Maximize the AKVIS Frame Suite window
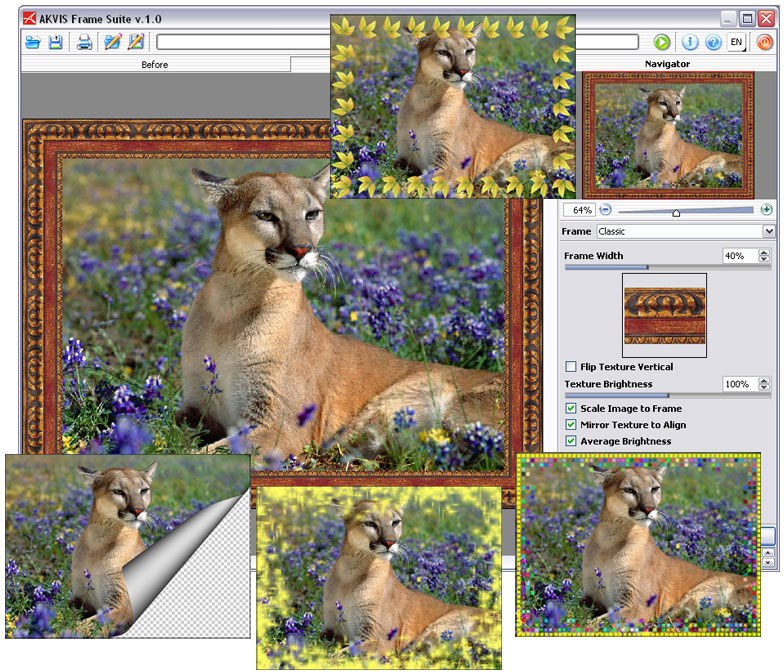Viewport: 784px width, 672px height. pyautogui.click(x=747, y=19)
